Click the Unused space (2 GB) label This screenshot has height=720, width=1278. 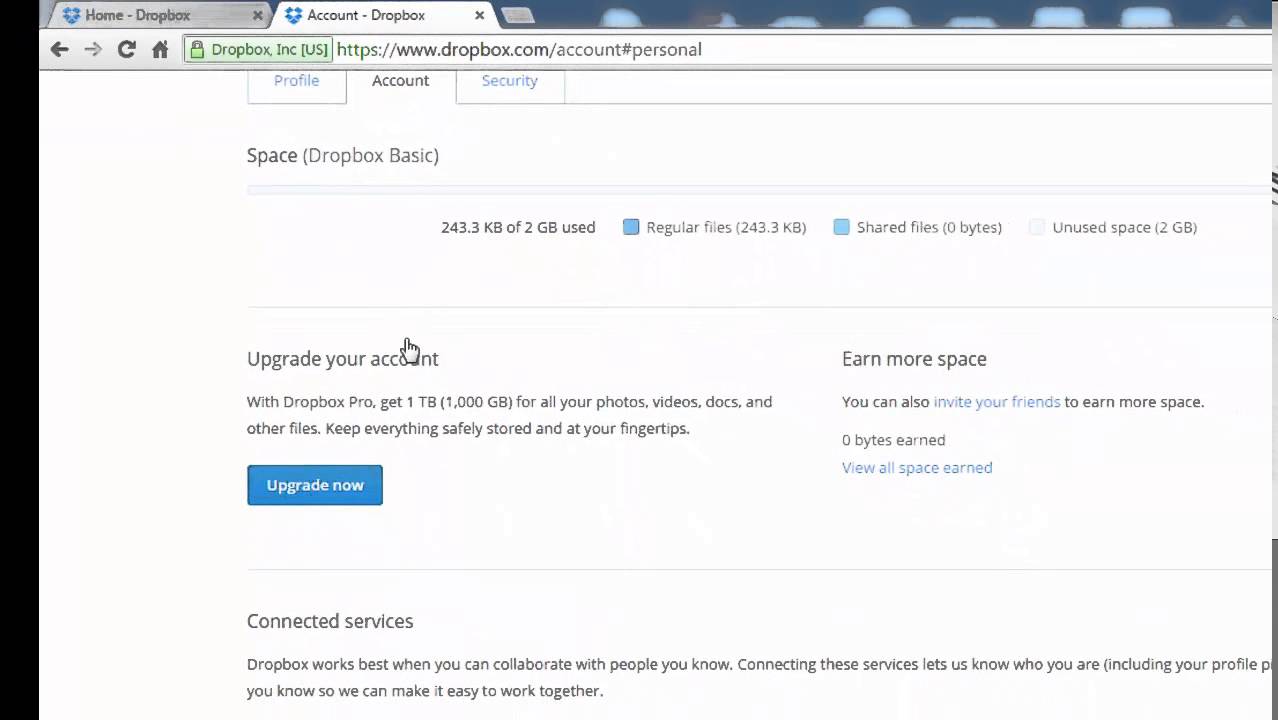click(1125, 227)
